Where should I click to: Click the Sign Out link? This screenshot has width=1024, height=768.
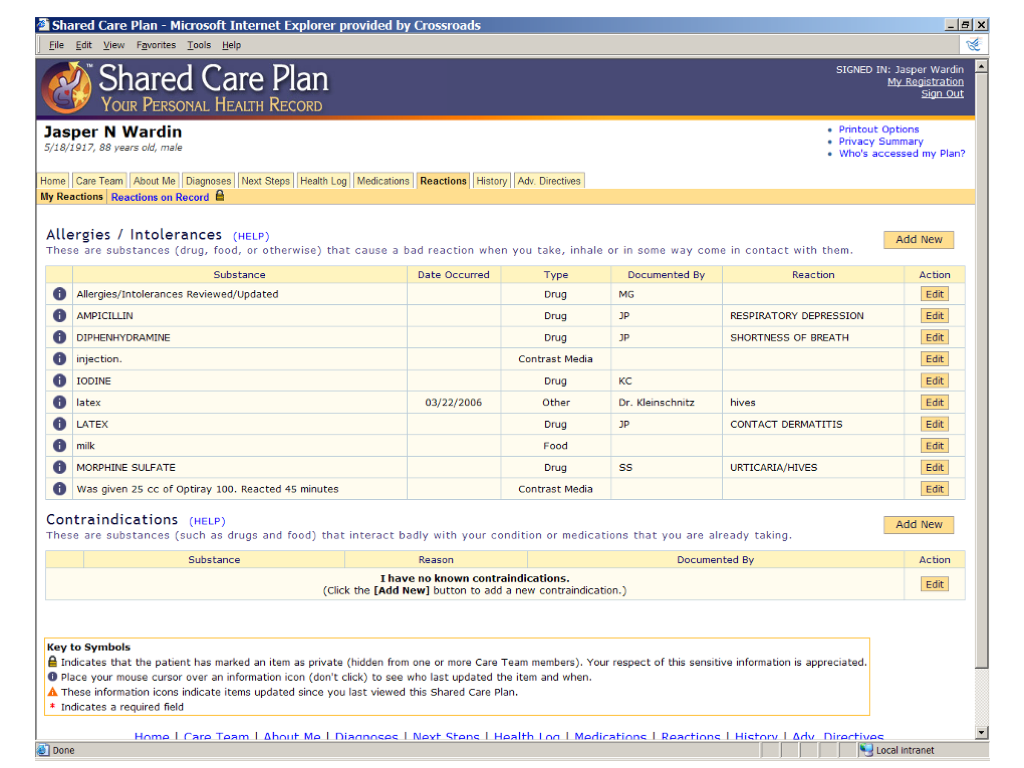click(x=942, y=93)
